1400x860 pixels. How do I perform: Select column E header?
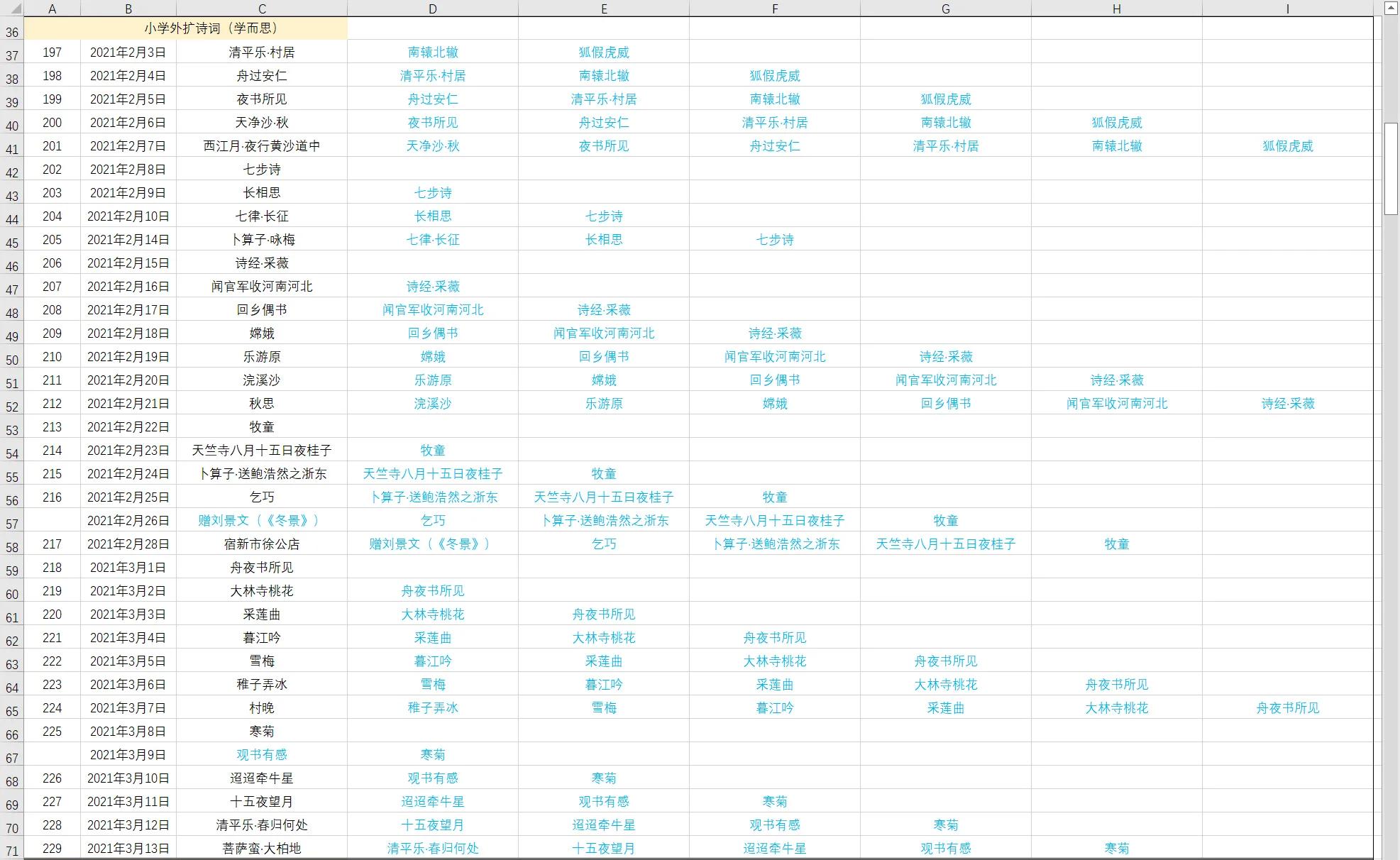click(604, 9)
